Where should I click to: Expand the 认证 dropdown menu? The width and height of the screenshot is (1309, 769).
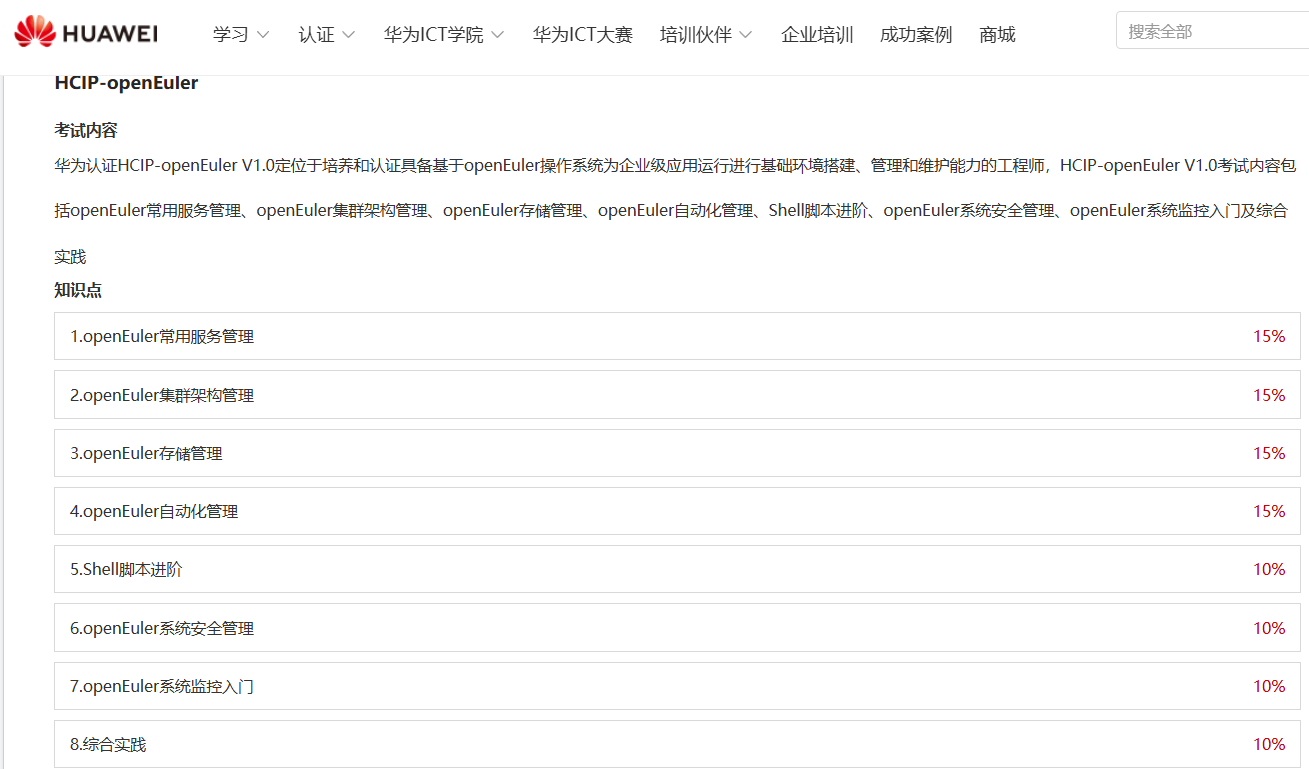[326, 35]
